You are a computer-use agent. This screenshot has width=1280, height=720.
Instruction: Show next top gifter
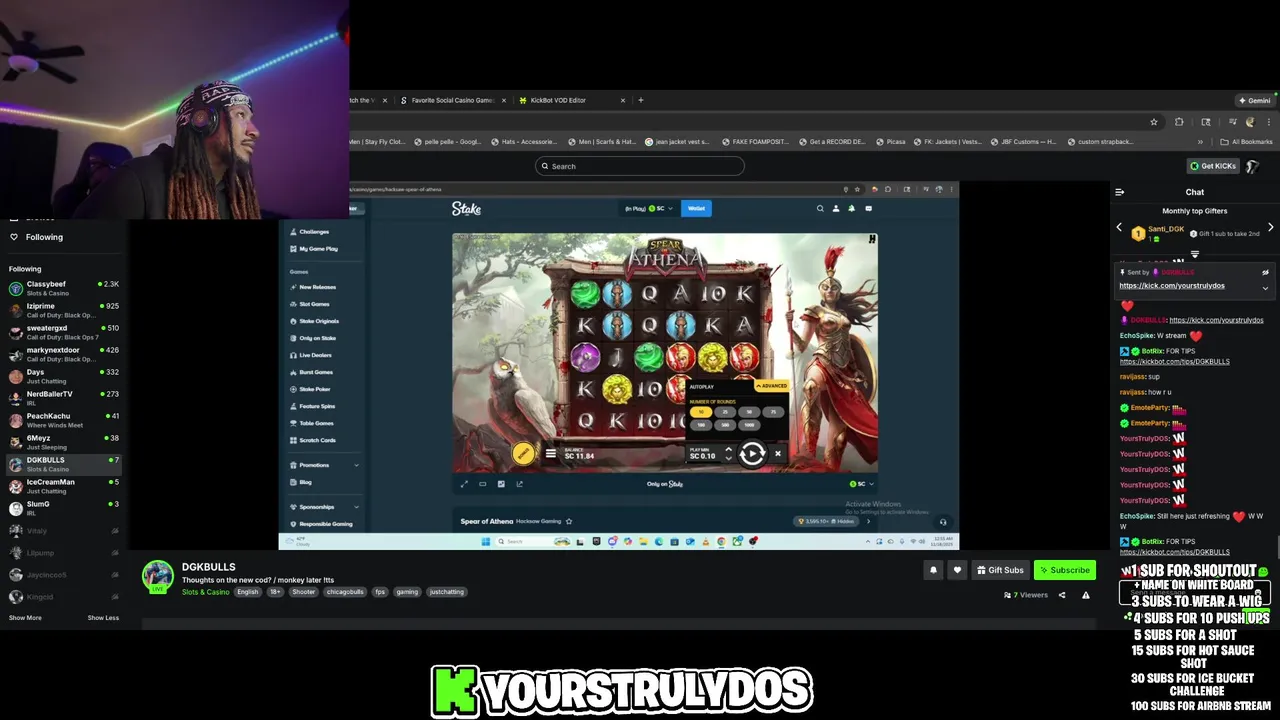click(1270, 228)
